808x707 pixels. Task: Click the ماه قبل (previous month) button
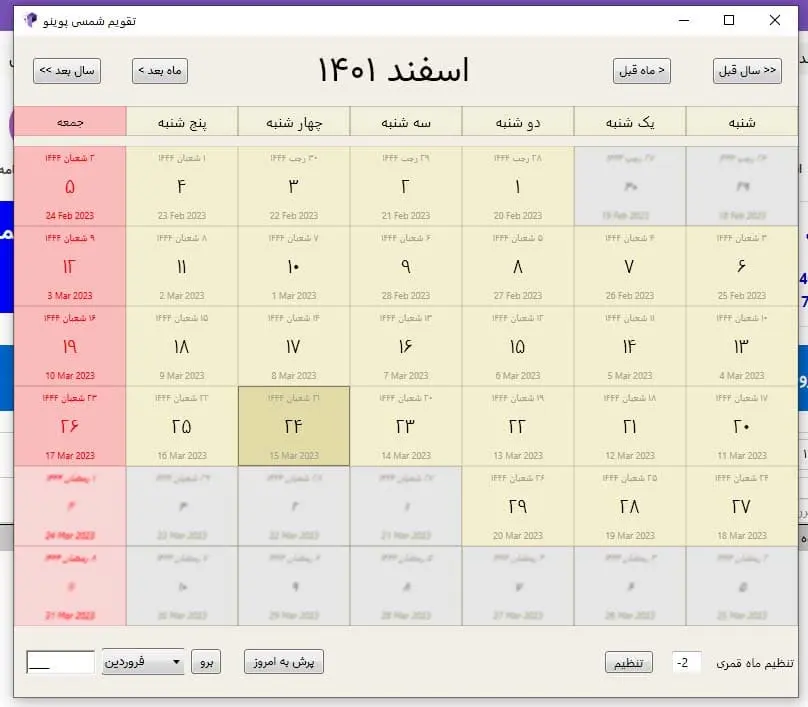(x=642, y=71)
